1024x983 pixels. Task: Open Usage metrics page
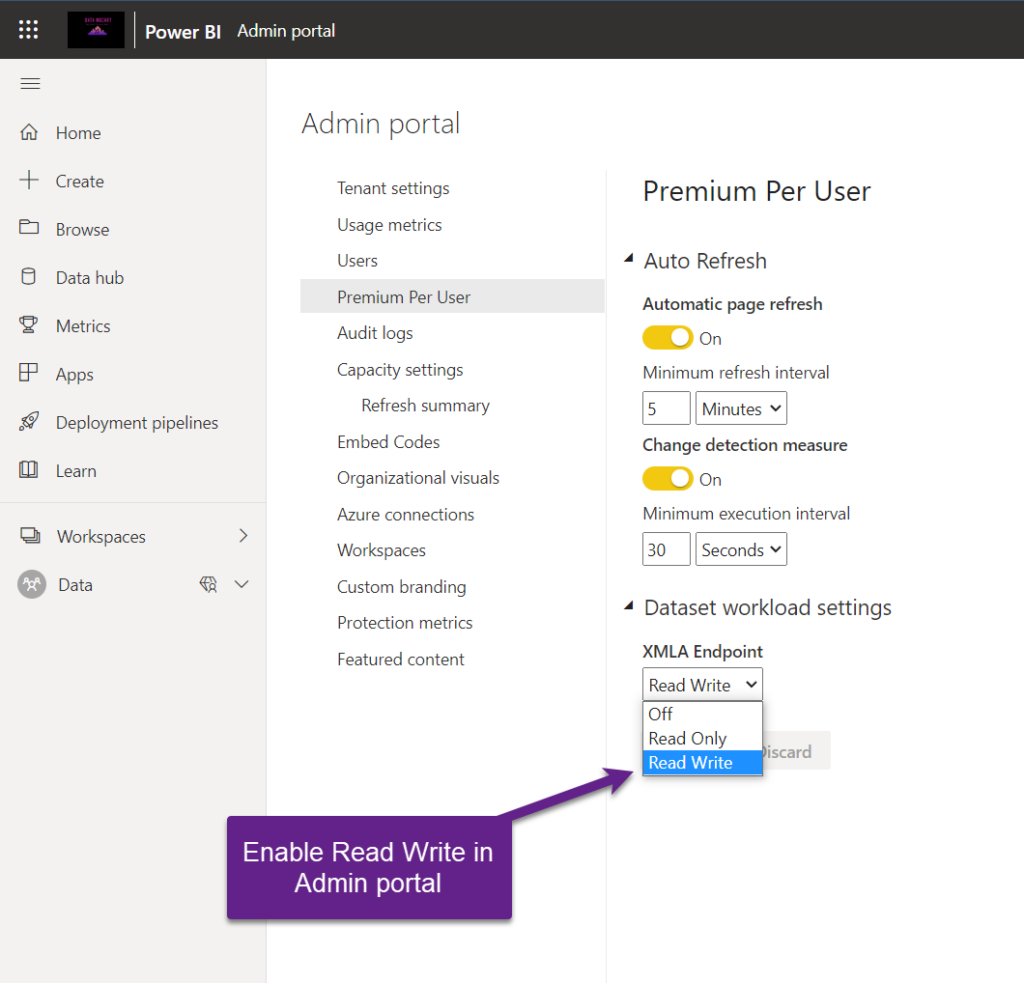389,225
